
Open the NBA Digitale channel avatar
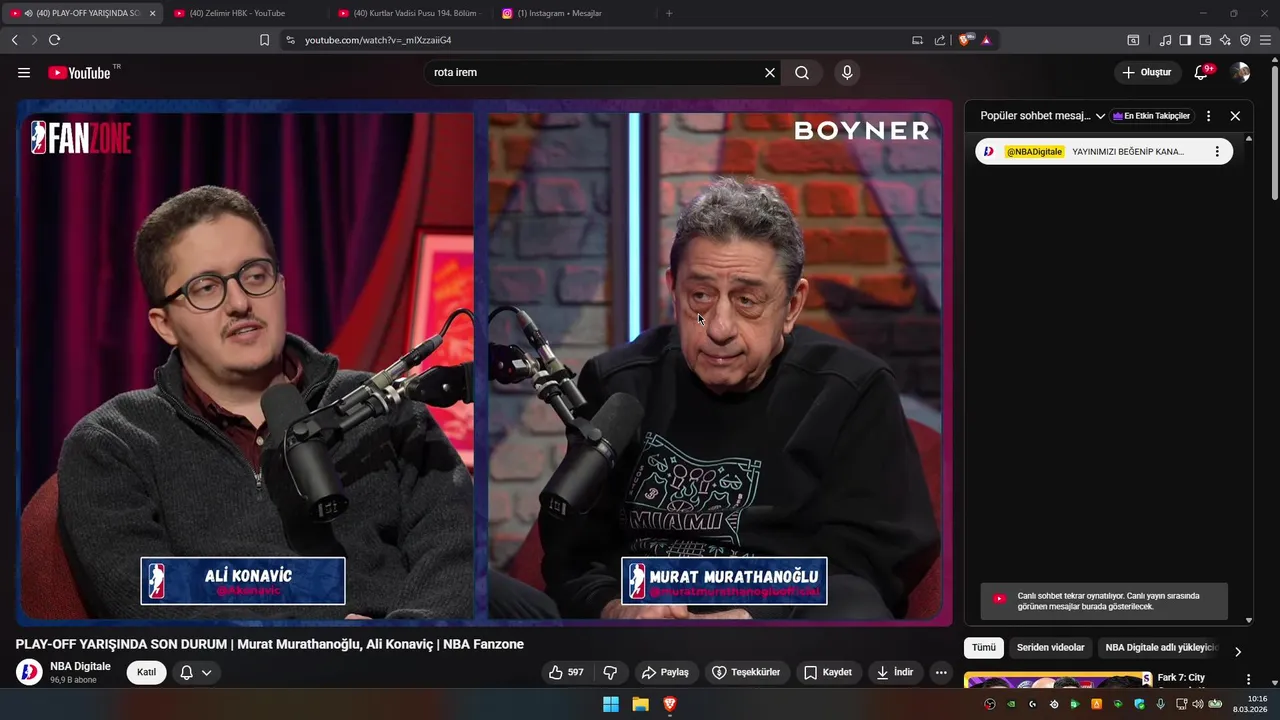point(29,672)
